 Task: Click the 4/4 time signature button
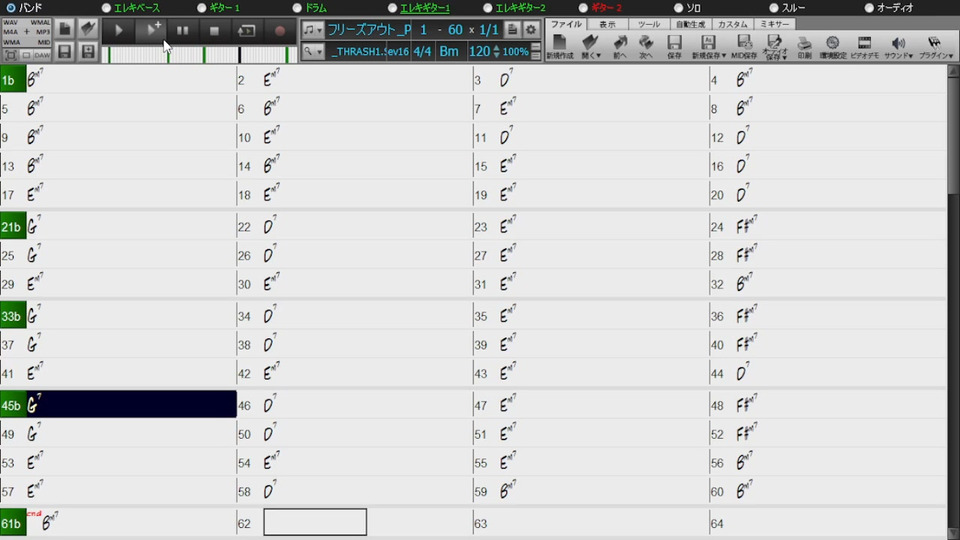coord(422,51)
